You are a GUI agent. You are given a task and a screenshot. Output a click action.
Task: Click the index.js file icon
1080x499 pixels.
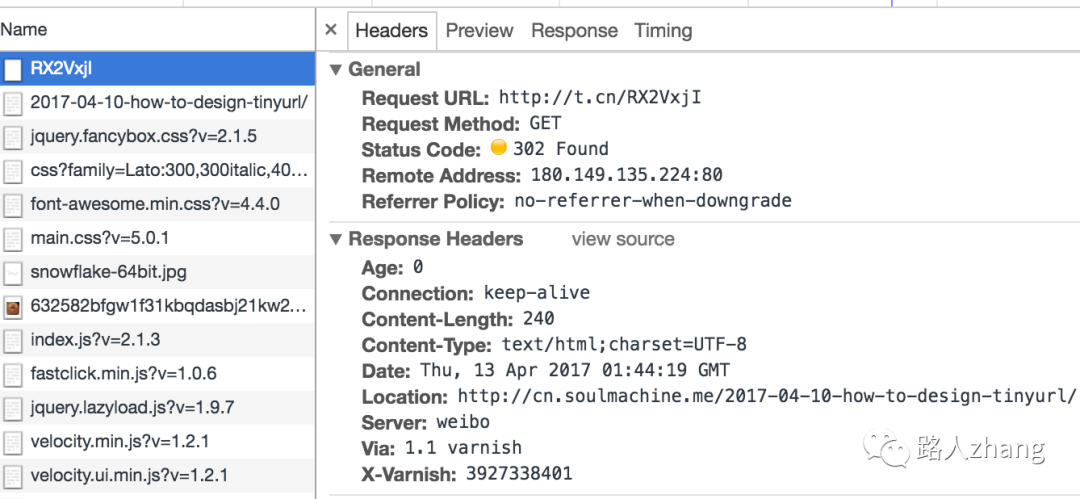coord(13,341)
